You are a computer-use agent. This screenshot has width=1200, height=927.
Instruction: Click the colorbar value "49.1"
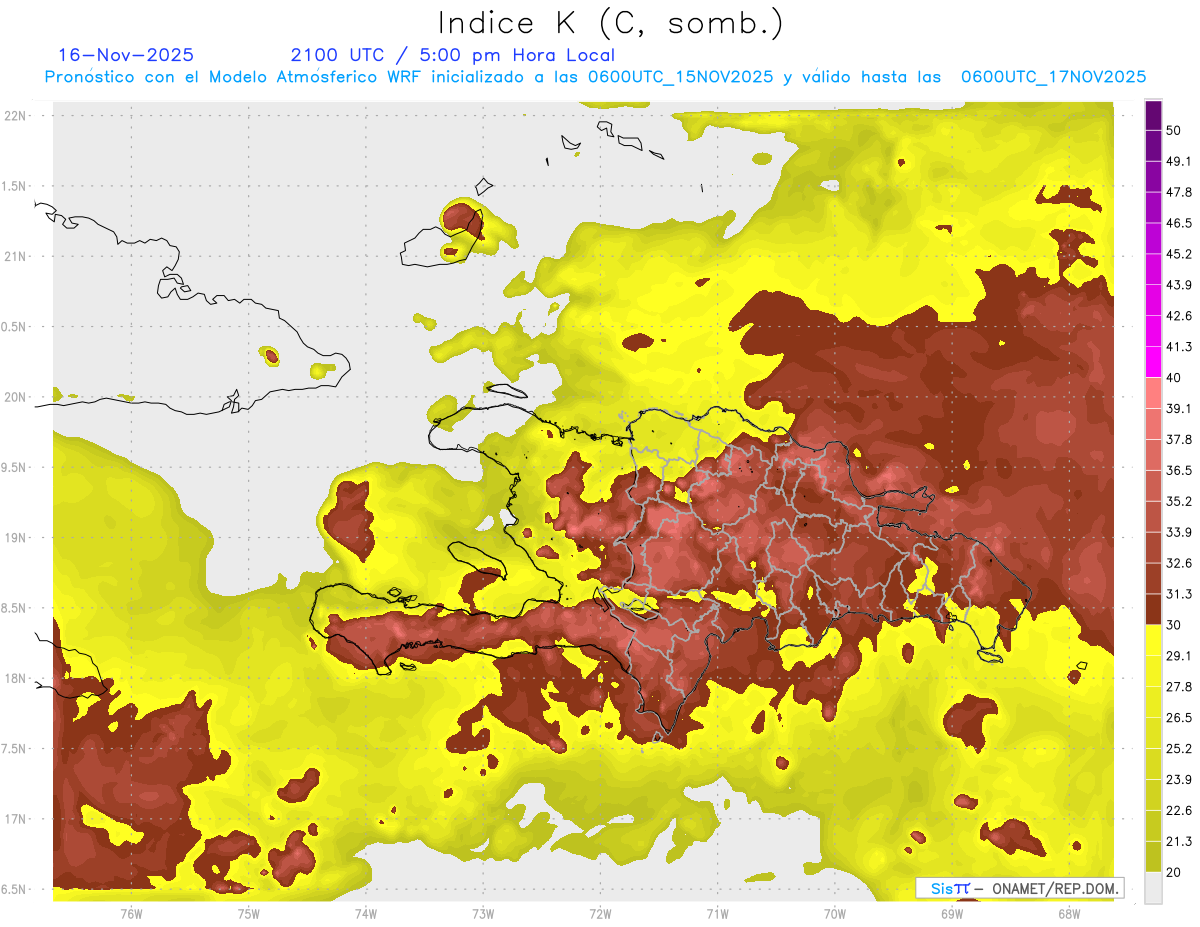pyautogui.click(x=1178, y=160)
